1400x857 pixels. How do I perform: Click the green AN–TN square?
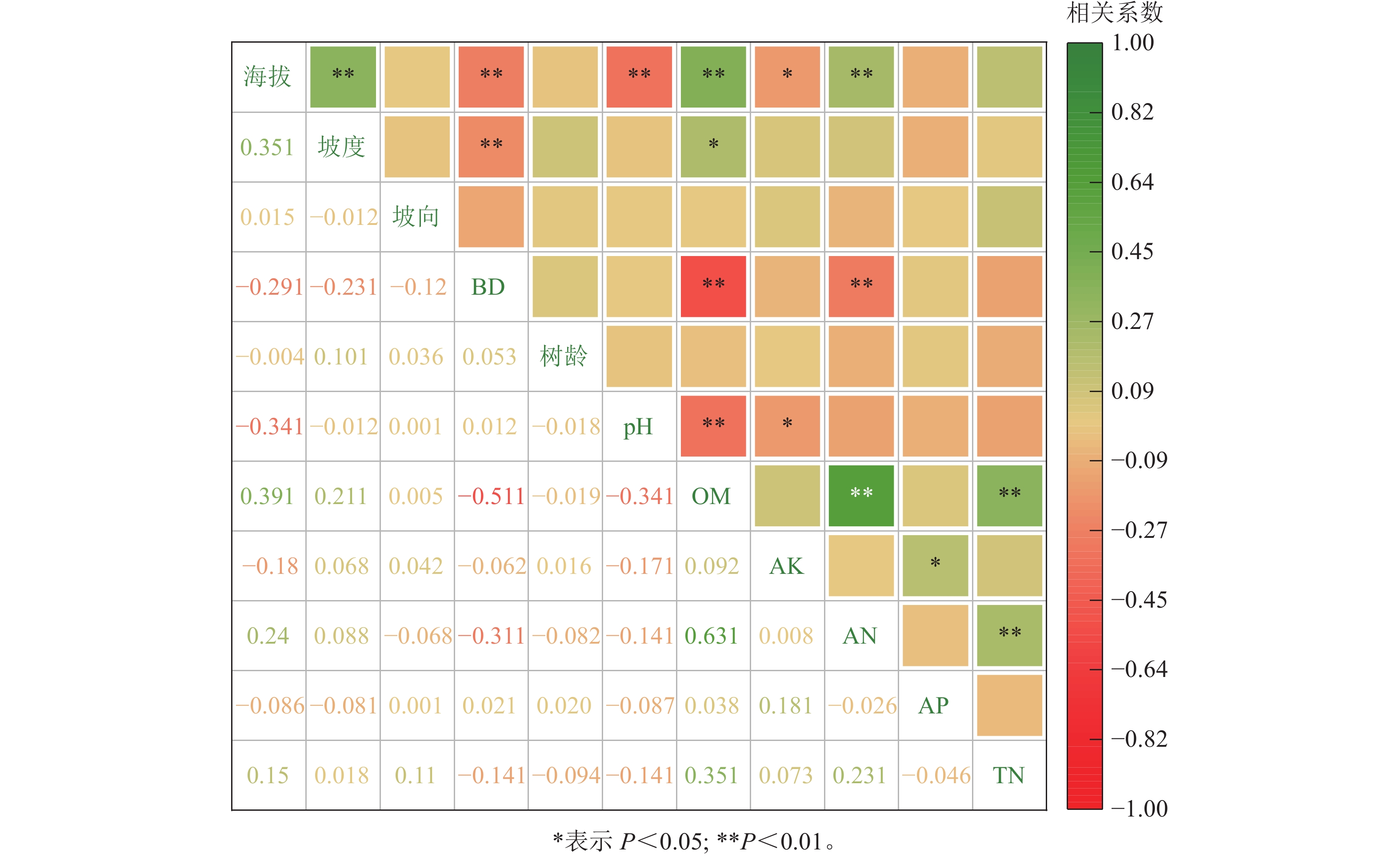click(1010, 635)
